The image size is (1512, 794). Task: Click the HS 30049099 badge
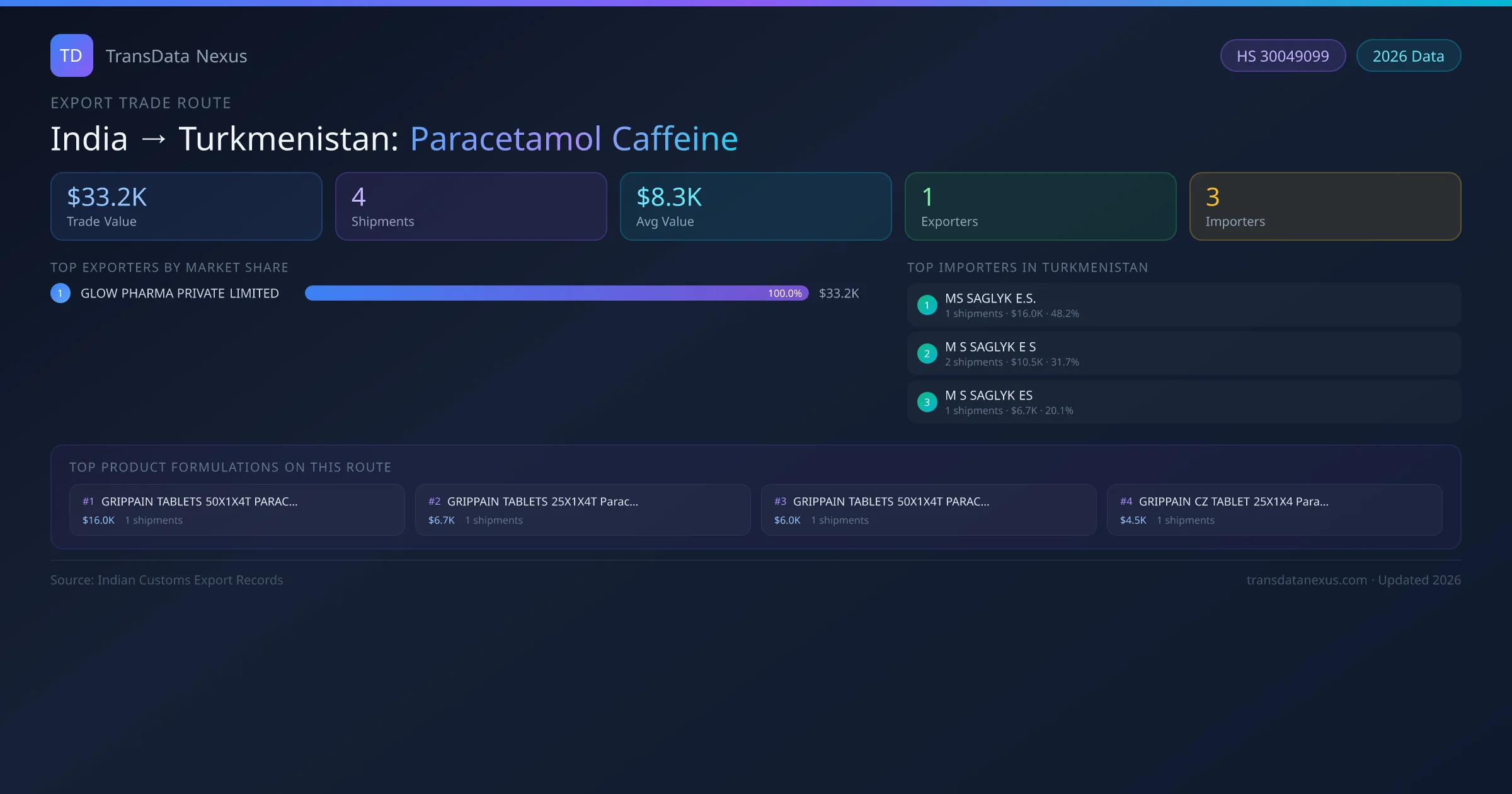1282,56
